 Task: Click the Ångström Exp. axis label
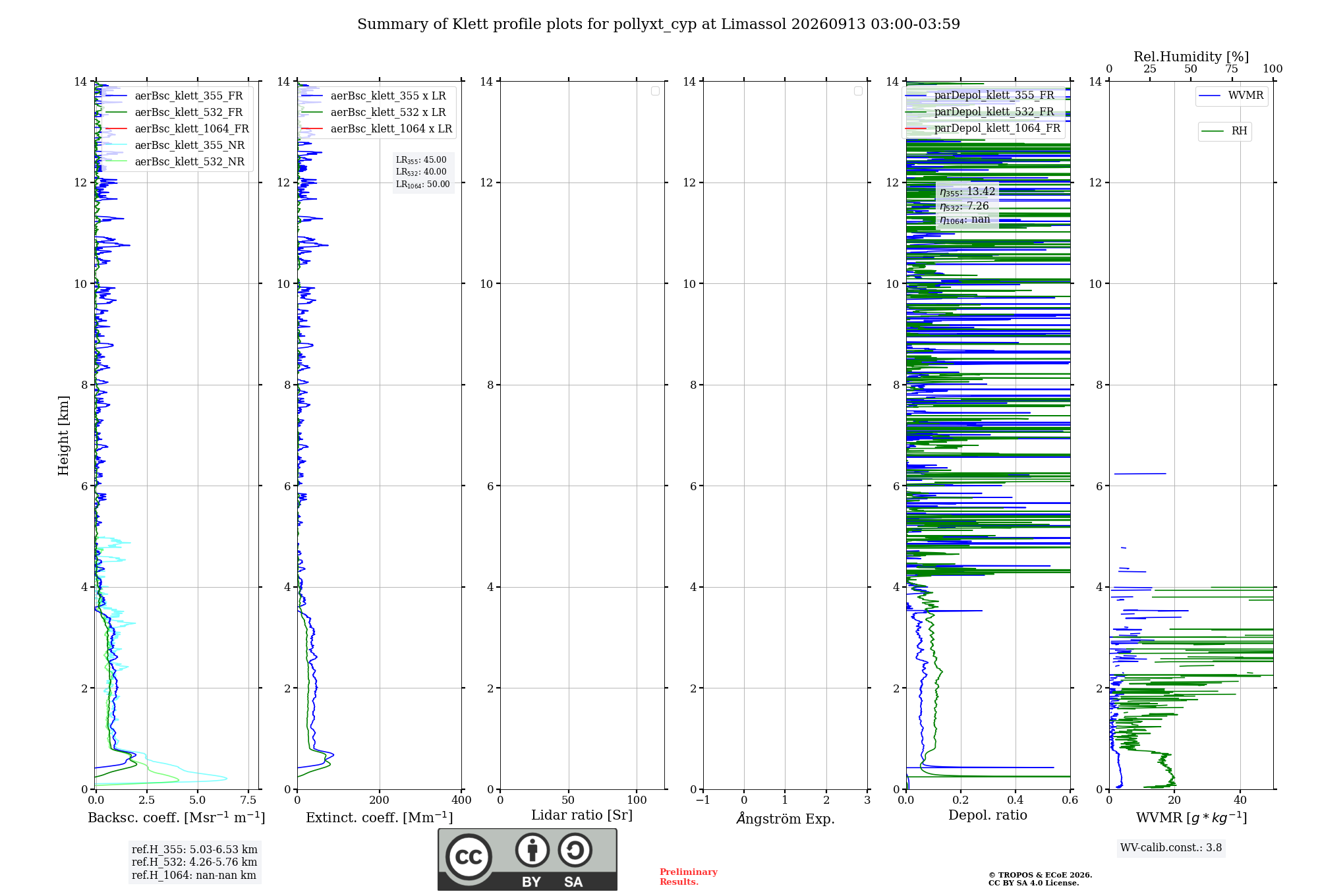(x=786, y=818)
